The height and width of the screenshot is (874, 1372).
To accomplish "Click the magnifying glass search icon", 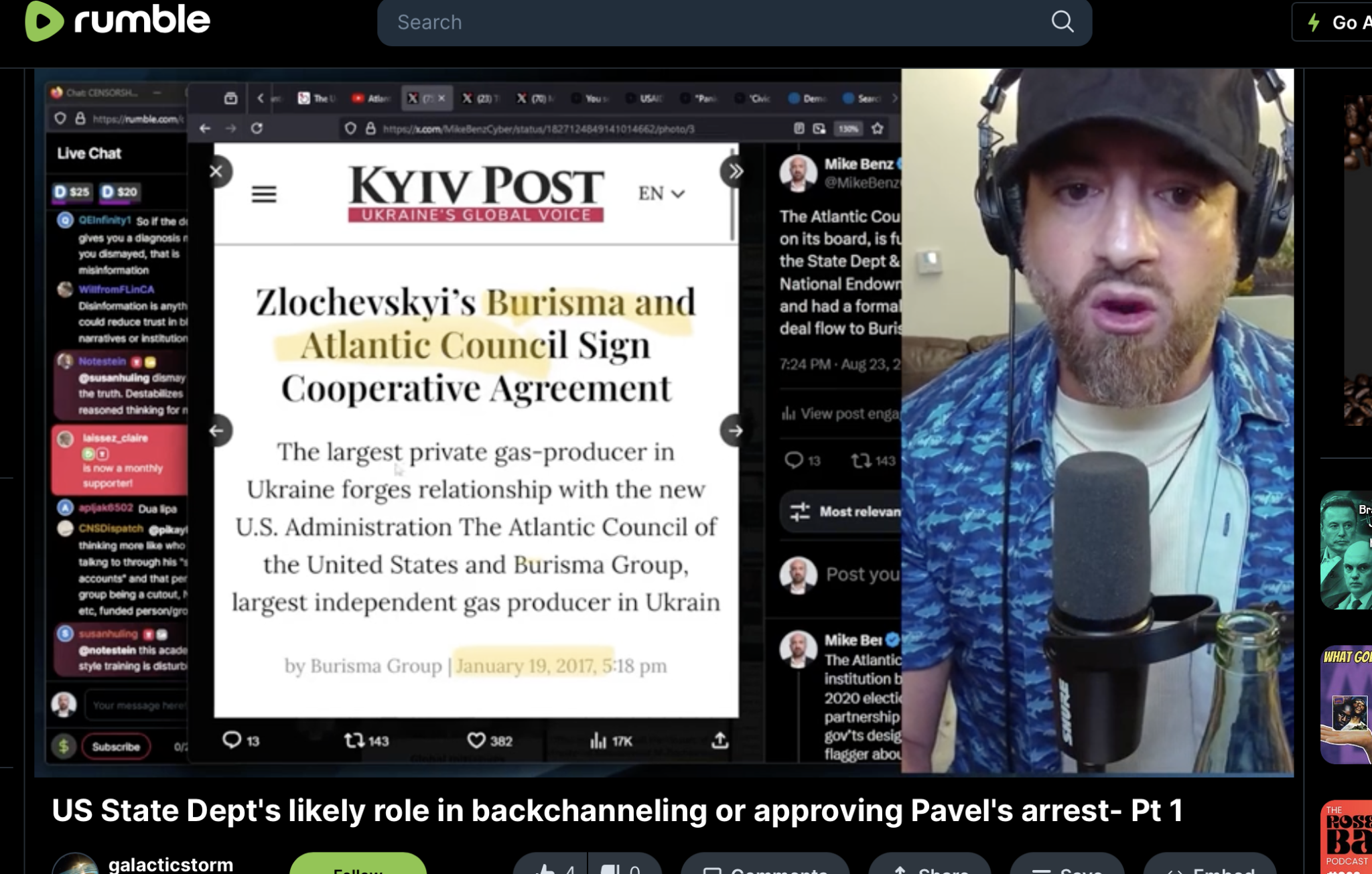I will [1062, 21].
